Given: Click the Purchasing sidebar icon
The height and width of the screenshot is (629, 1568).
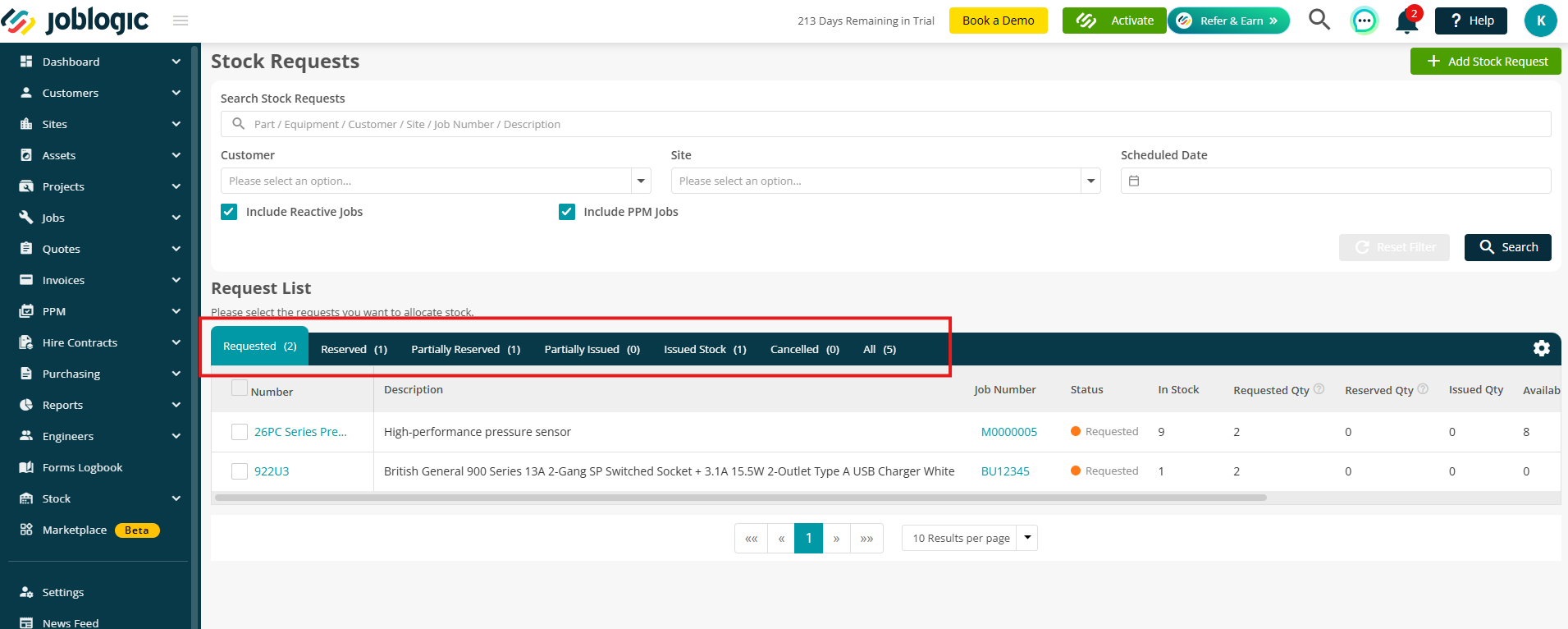Looking at the screenshot, I should click(x=26, y=374).
